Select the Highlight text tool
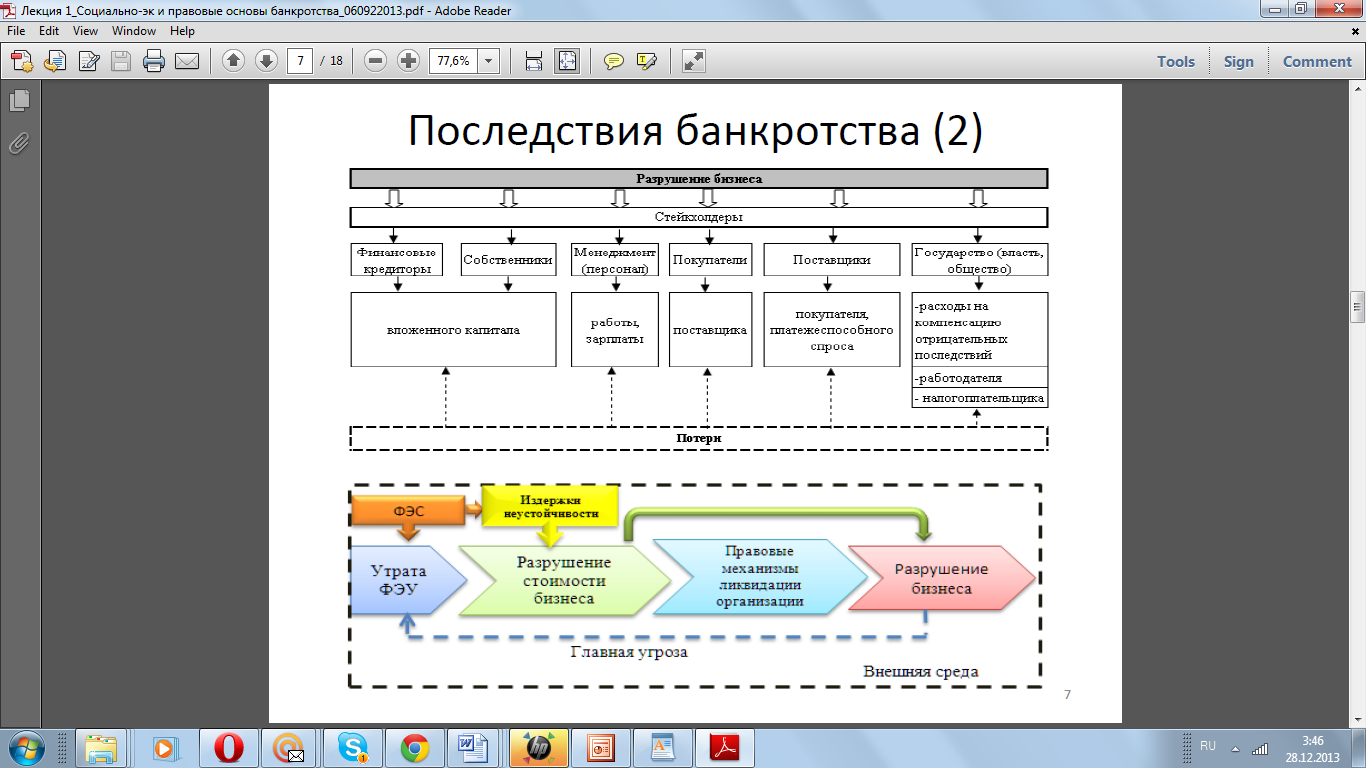The height and width of the screenshot is (768, 1366). [646, 61]
